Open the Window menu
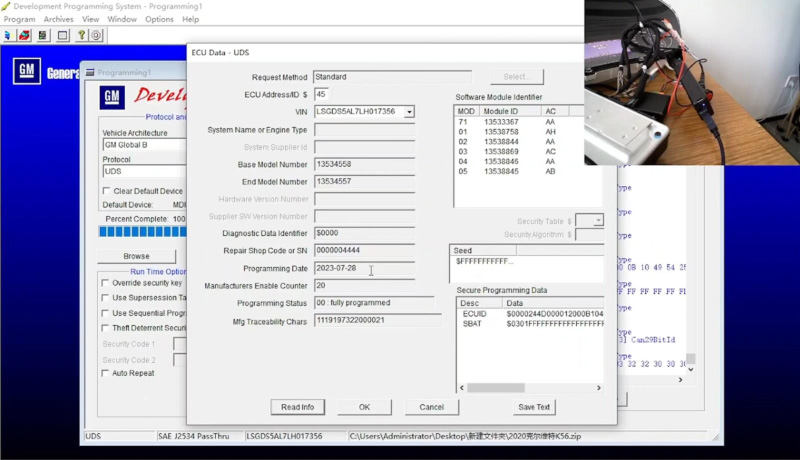Screen dimensions: 800x460 tap(122, 19)
